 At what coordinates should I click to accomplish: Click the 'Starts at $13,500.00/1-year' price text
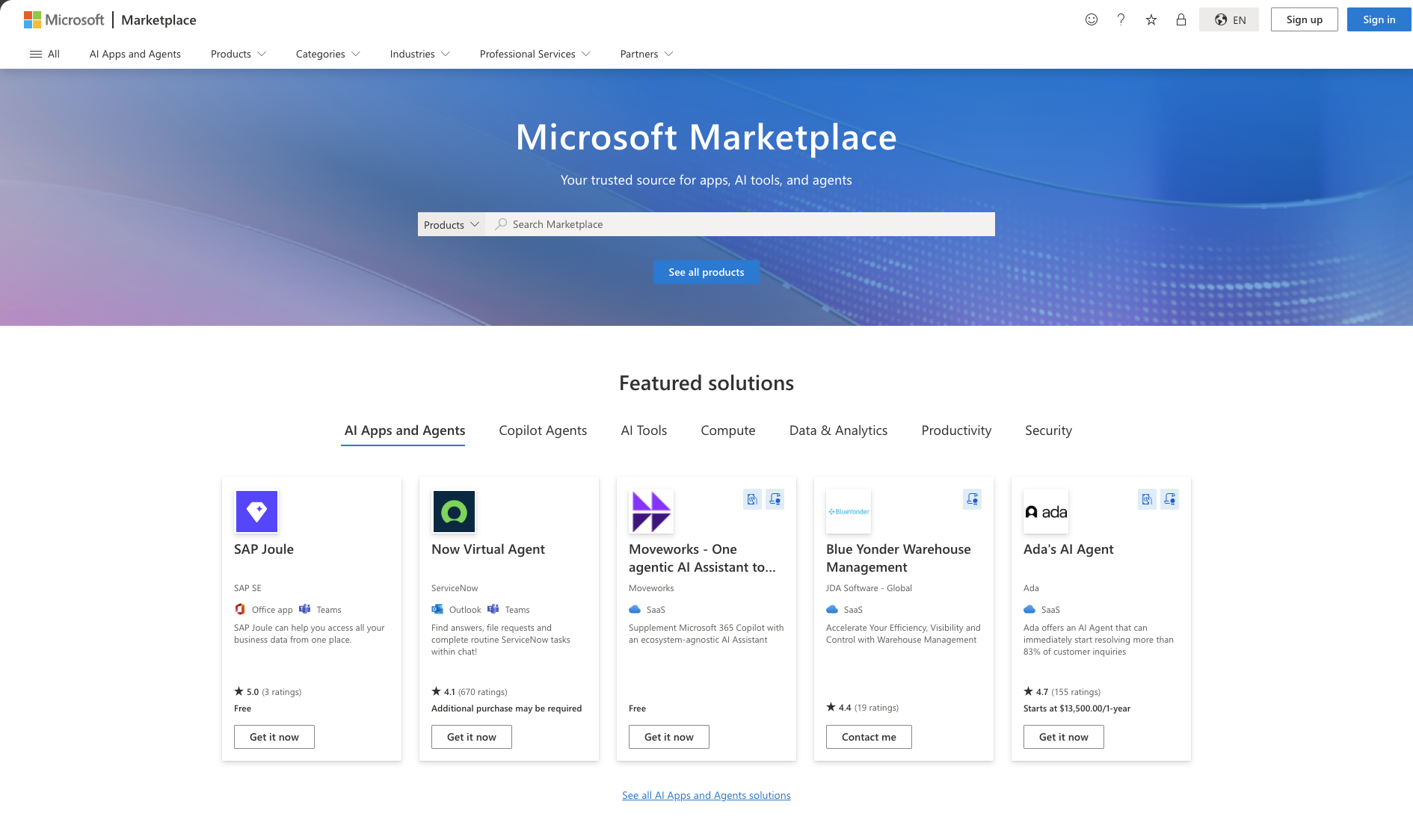pyautogui.click(x=1077, y=708)
